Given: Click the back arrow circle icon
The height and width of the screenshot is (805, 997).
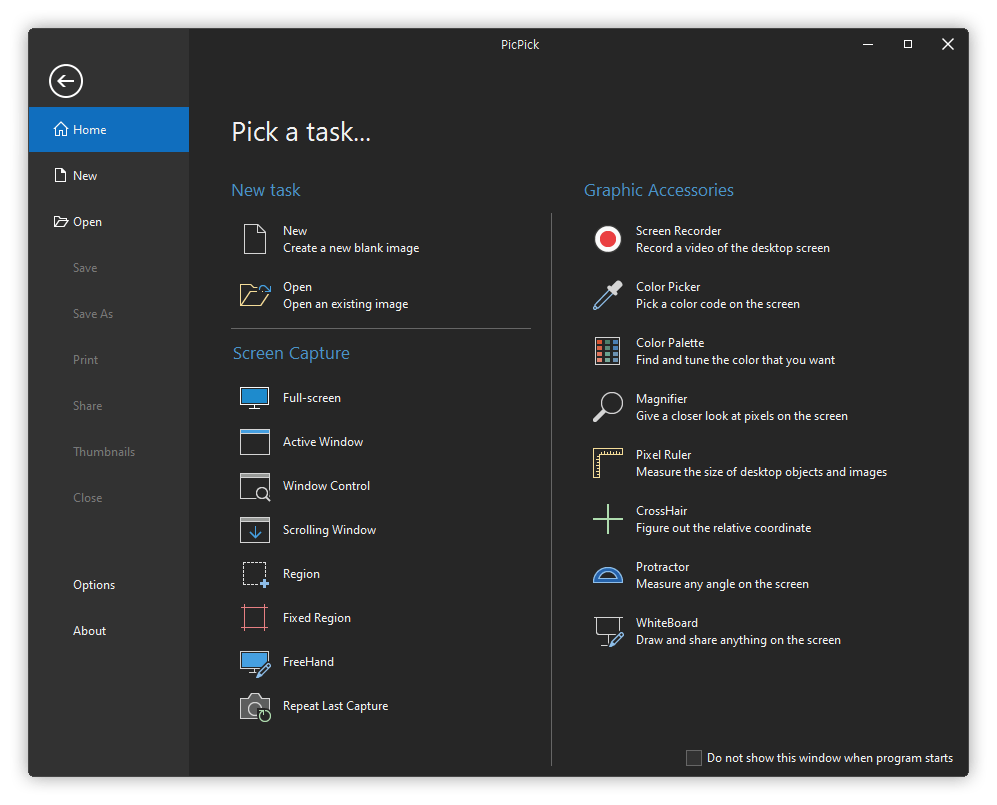Looking at the screenshot, I should (x=66, y=81).
